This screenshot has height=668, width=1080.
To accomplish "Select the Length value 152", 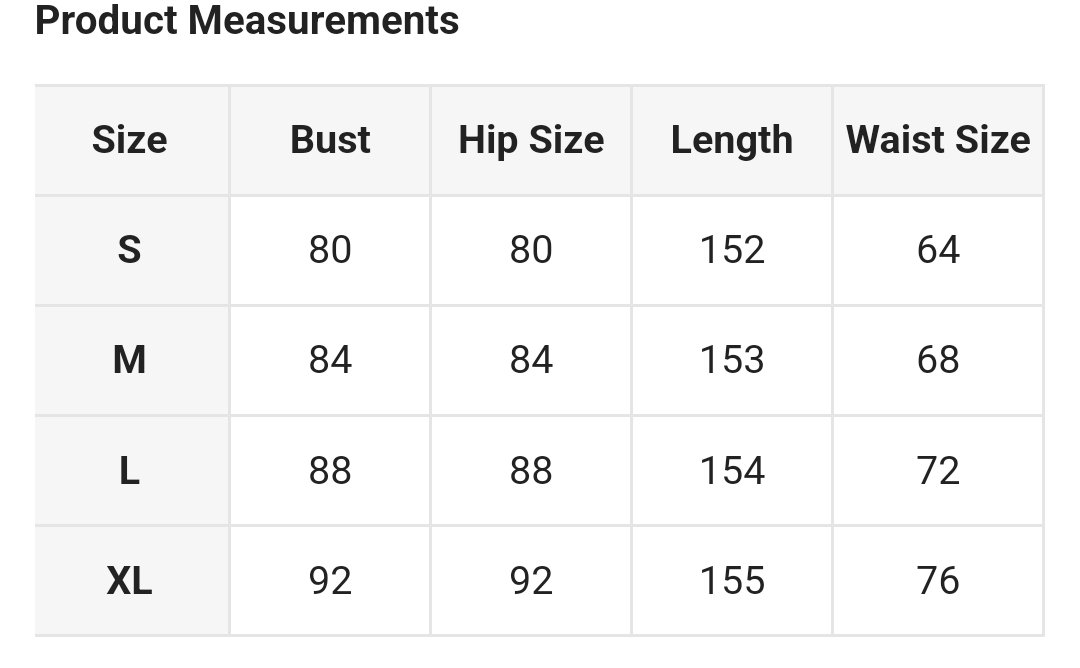I will [732, 250].
